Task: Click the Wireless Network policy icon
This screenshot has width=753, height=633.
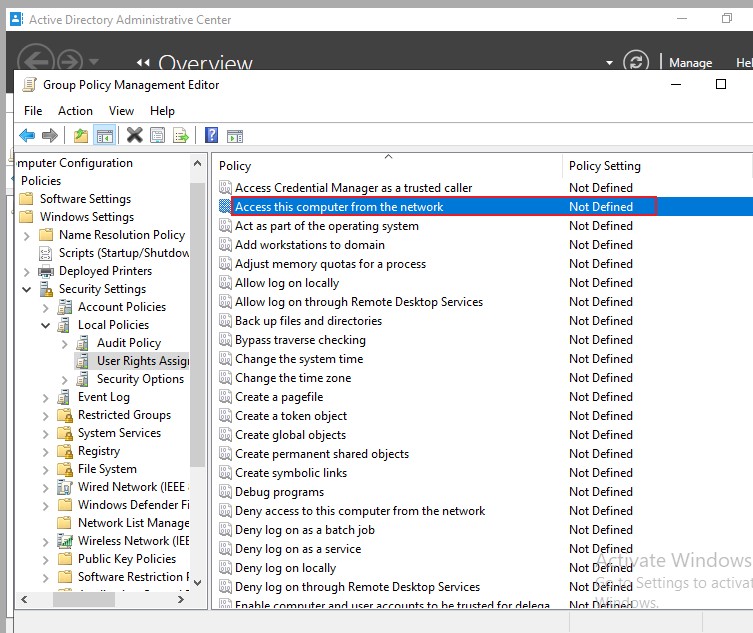Action: (65, 541)
